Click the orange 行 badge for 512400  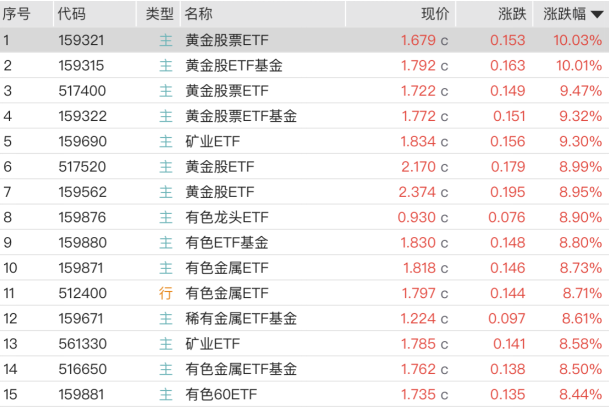[x=166, y=293]
